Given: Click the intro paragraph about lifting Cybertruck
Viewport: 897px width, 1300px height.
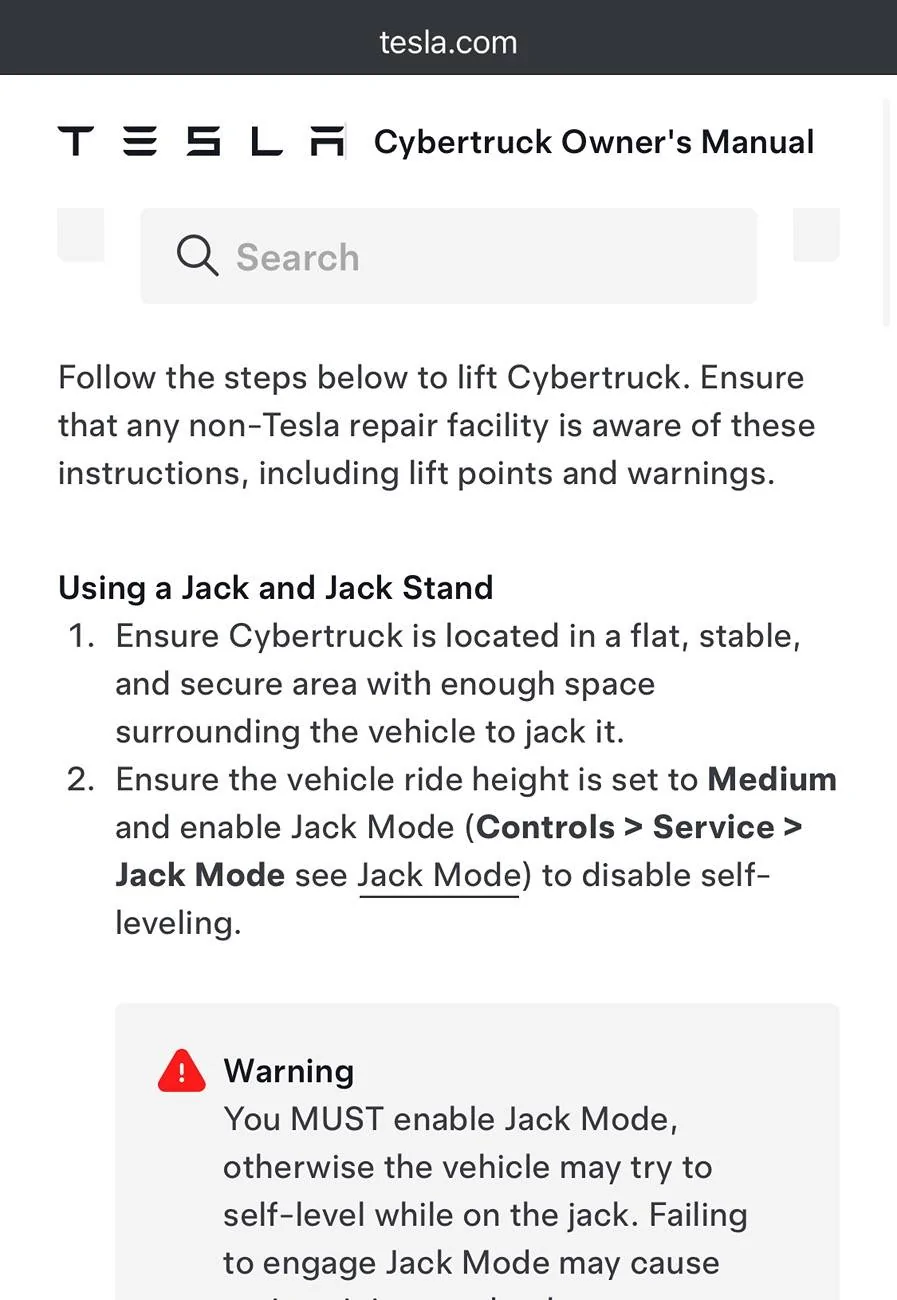Looking at the screenshot, I should pyautogui.click(x=437, y=426).
